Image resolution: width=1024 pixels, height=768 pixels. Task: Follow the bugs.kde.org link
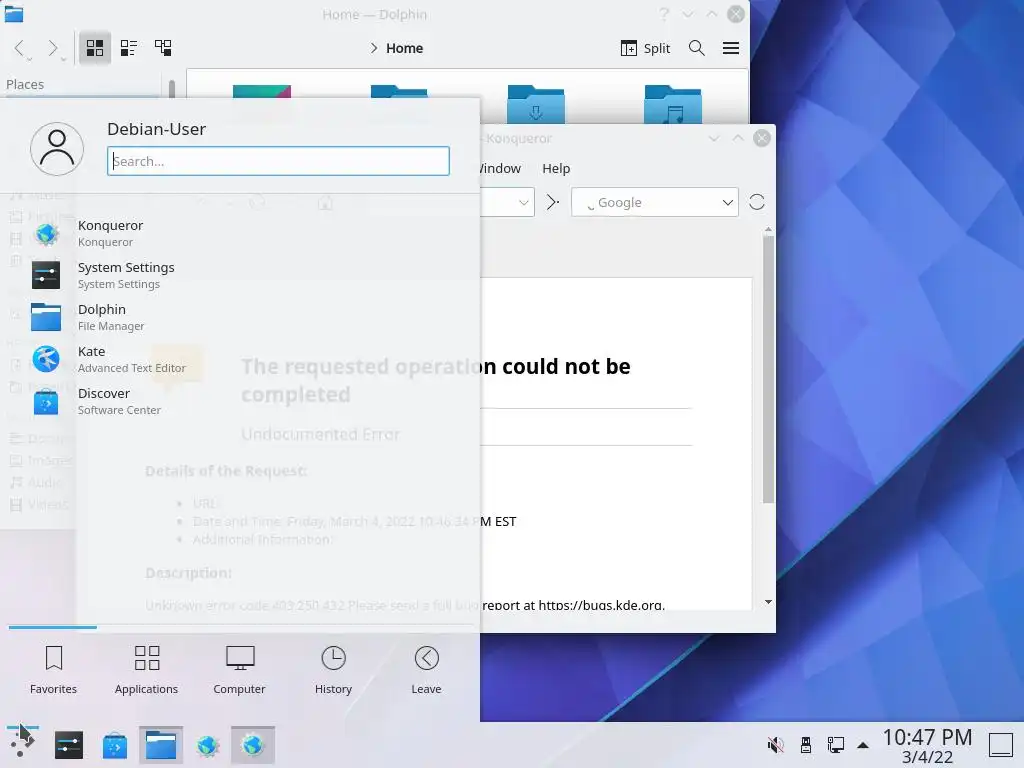coord(601,605)
